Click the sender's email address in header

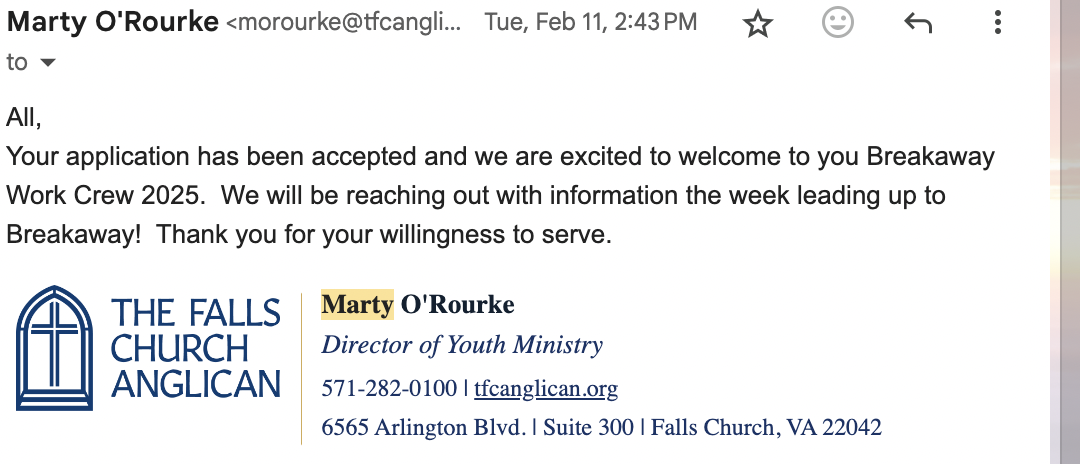[x=345, y=23]
